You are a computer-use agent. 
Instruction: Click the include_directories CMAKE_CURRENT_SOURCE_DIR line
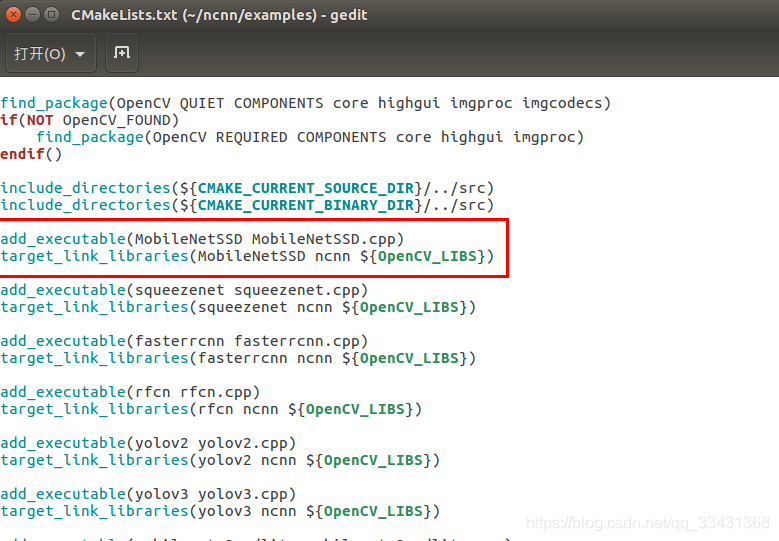point(247,188)
